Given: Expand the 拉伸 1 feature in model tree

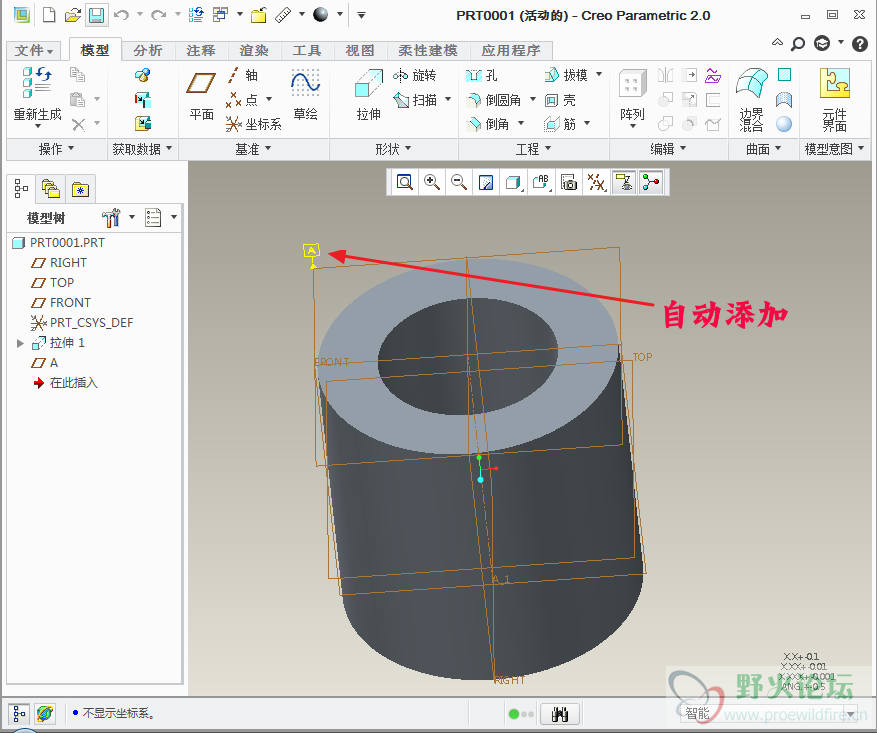Looking at the screenshot, I should [20, 343].
